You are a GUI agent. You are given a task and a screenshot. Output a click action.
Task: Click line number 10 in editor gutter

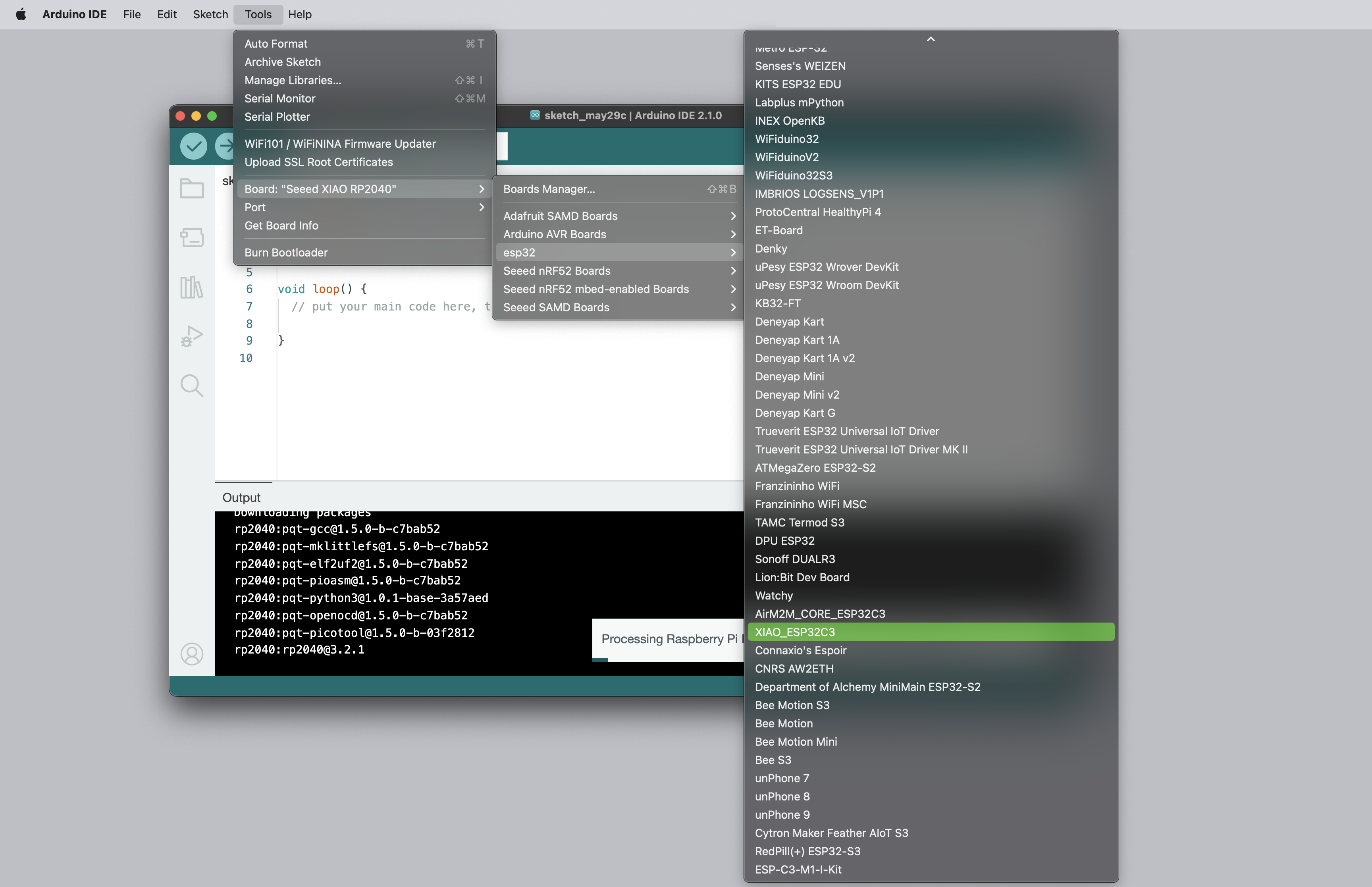click(246, 358)
